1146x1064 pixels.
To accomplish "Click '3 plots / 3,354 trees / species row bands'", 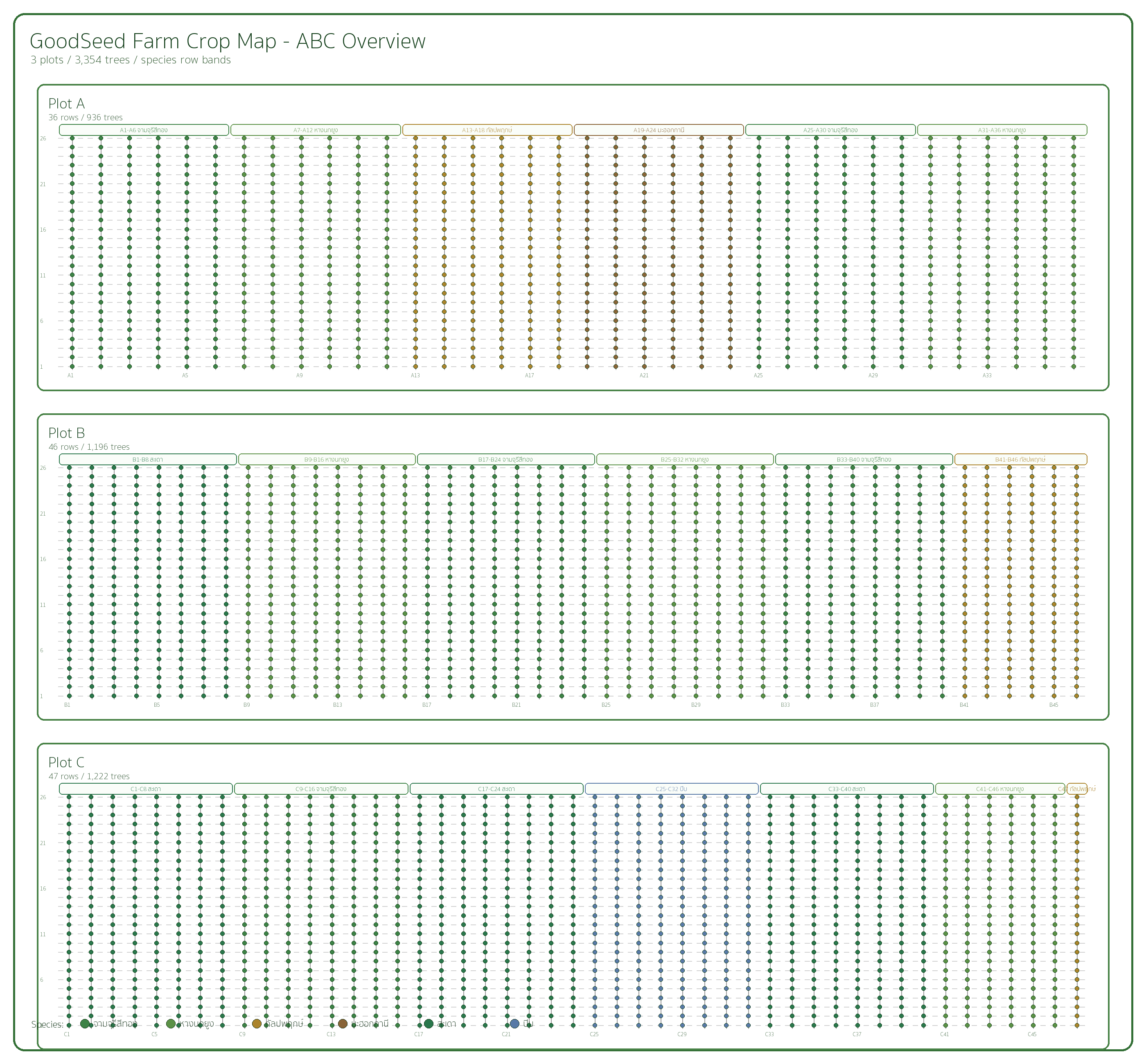I will tap(131, 60).
